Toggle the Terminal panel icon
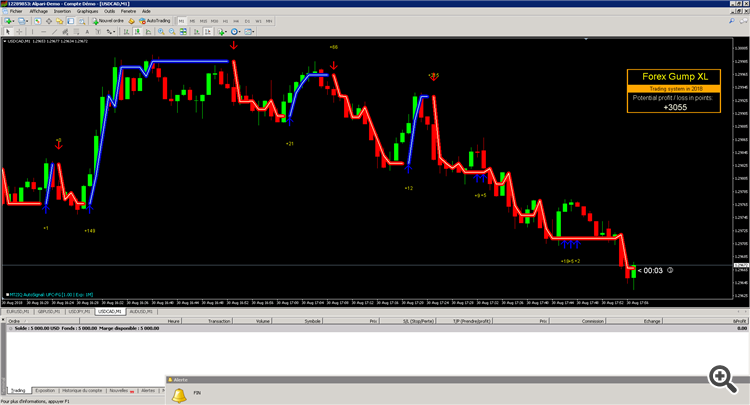The image size is (750, 405). coord(71,21)
